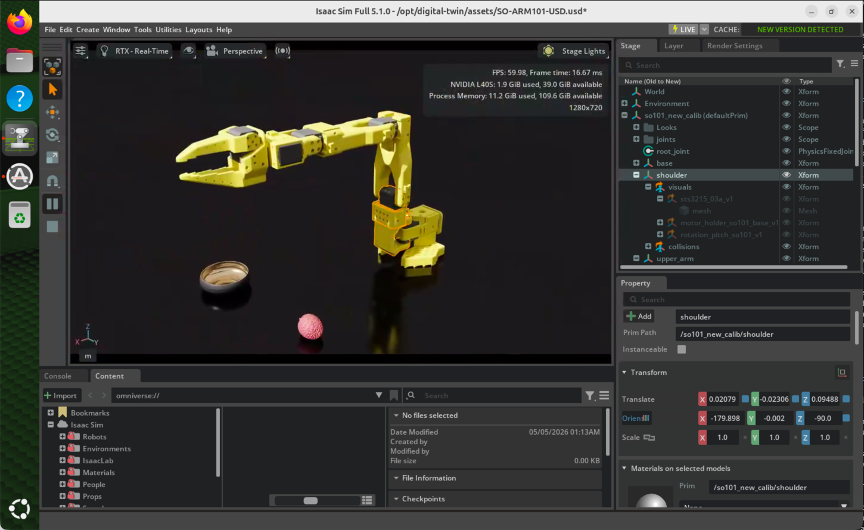Click NEW VERSION DETECTED notice

(800, 30)
